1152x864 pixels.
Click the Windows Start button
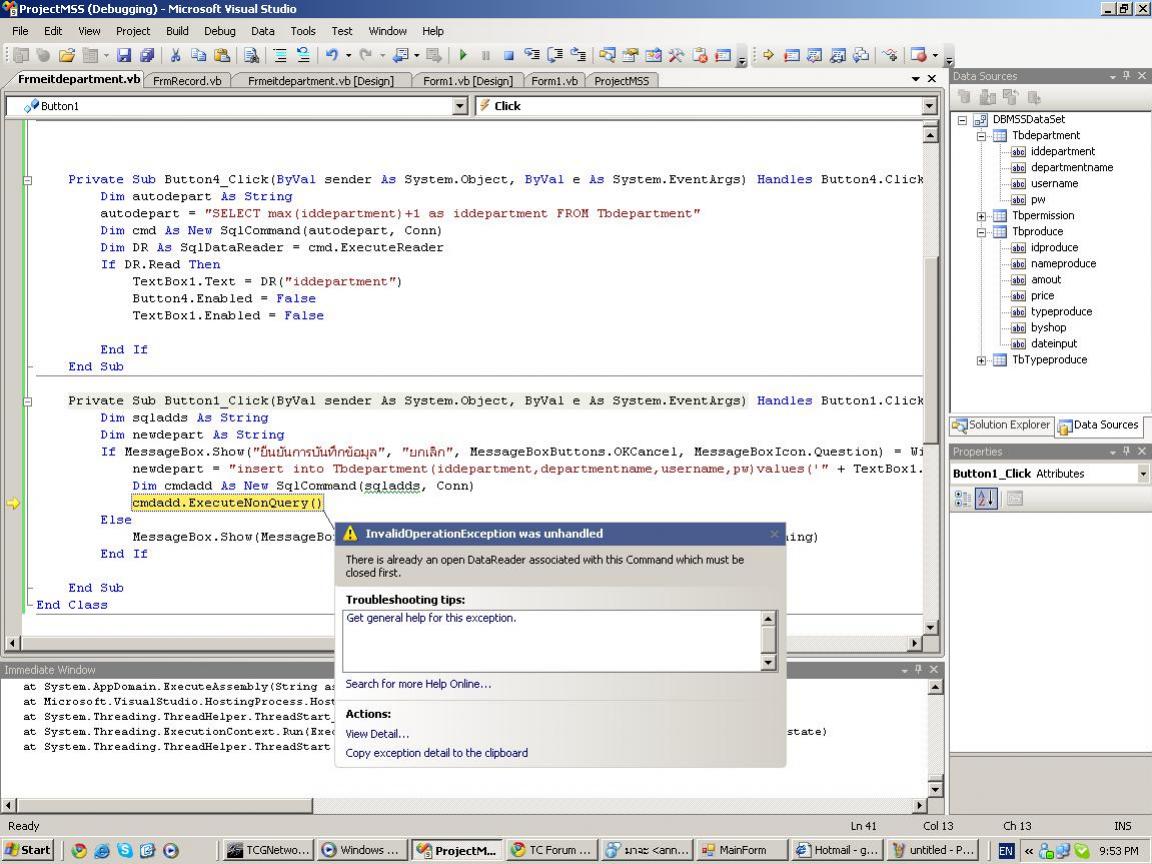tap(29, 850)
